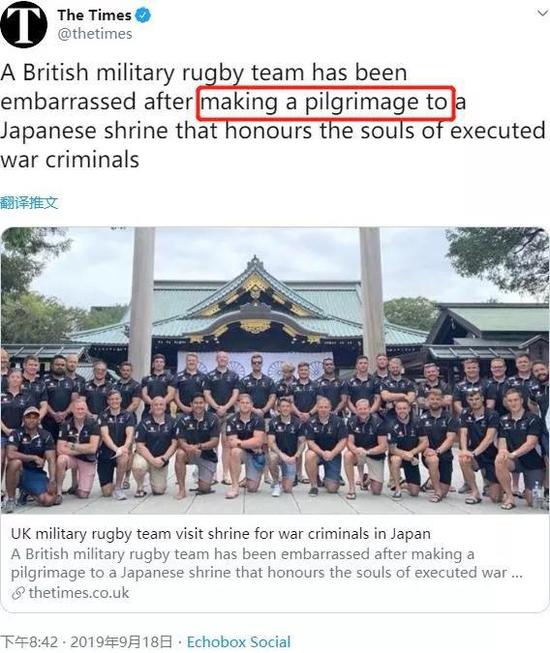Open the rugby team shrine photo
Screen dimensions: 550x653
click(x=275, y=370)
